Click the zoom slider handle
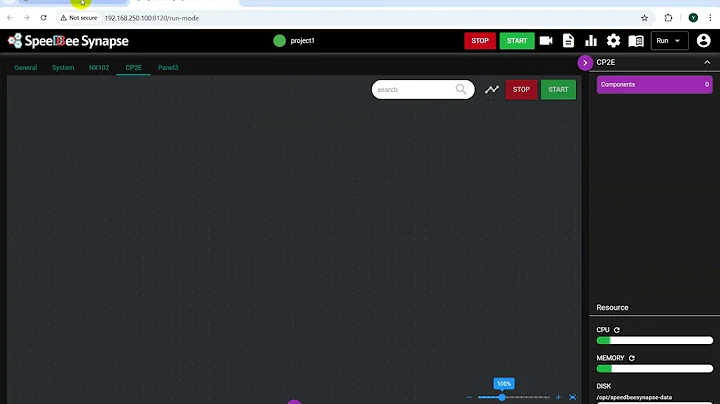Screen dimensions: 720x404 [x=502, y=397]
